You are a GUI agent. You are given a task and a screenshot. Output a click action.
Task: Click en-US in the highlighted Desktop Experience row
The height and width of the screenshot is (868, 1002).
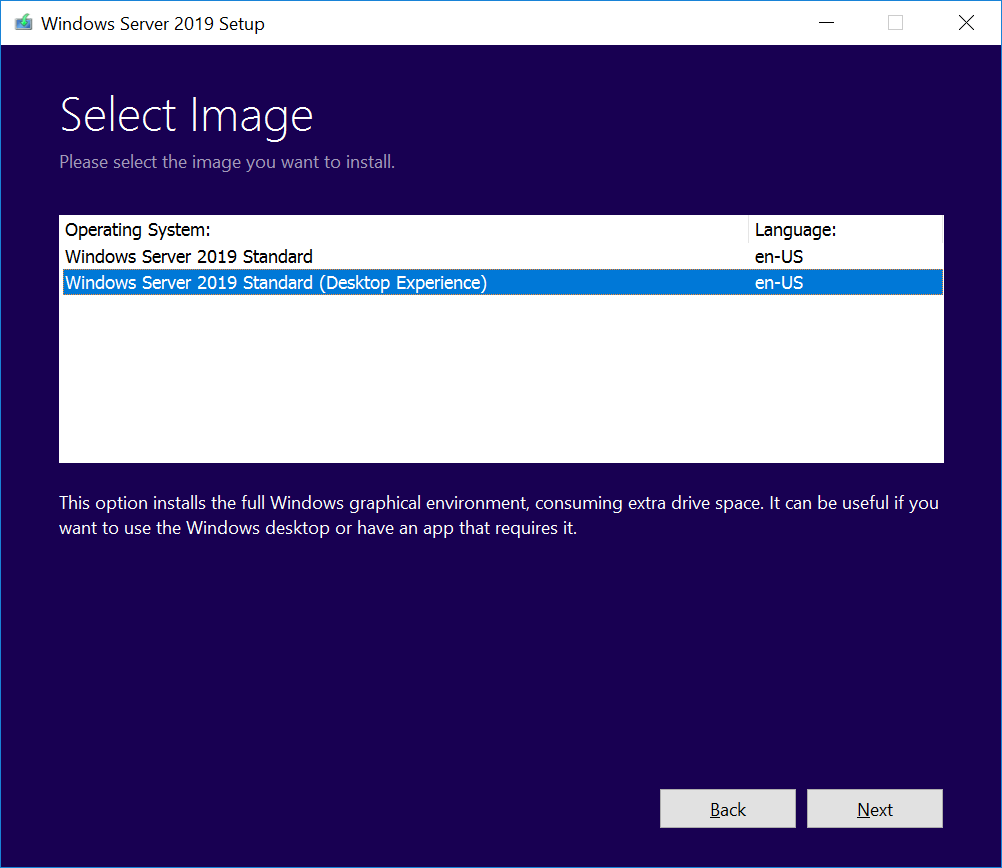(779, 283)
